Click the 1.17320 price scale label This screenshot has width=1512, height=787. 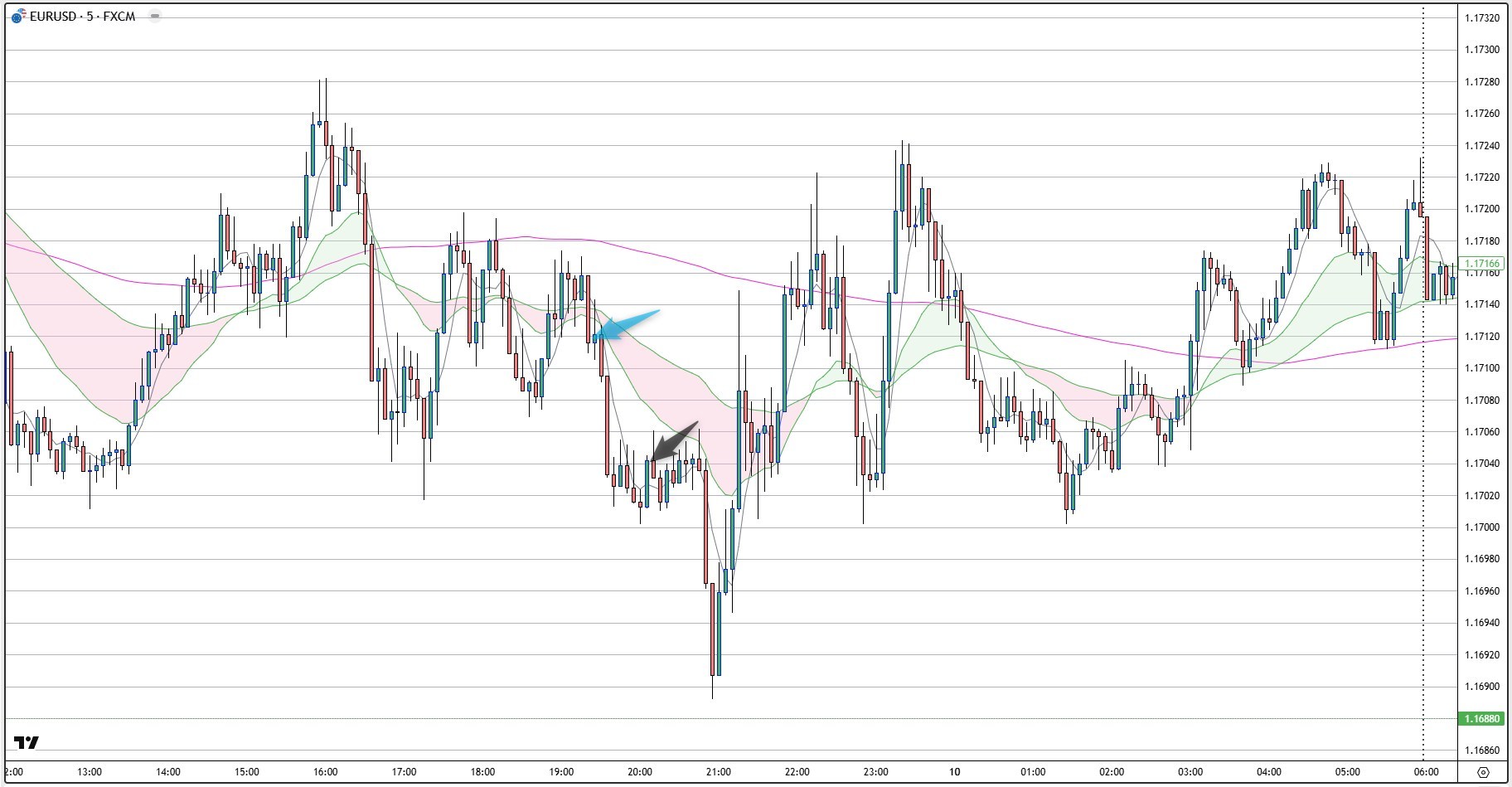tap(1482, 17)
